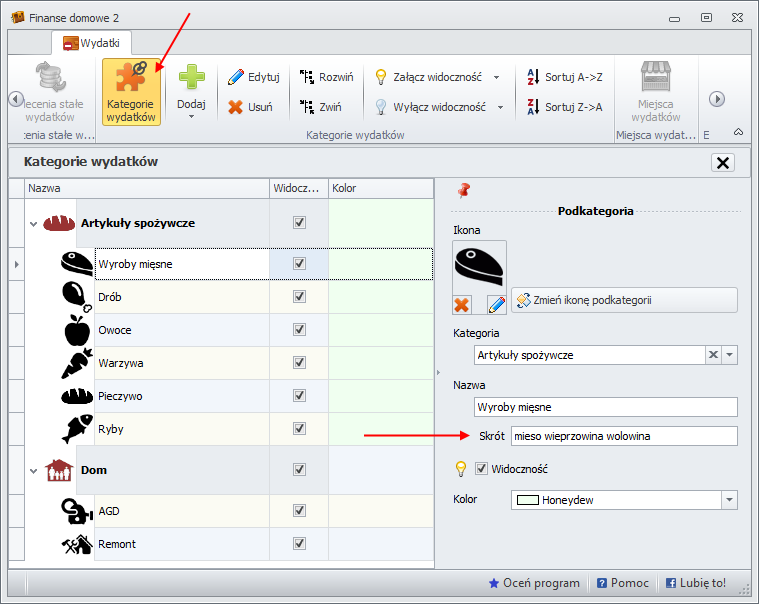The image size is (759, 604).
Task: Click the Sortuj A->Z icon
Action: pyautogui.click(x=532, y=77)
